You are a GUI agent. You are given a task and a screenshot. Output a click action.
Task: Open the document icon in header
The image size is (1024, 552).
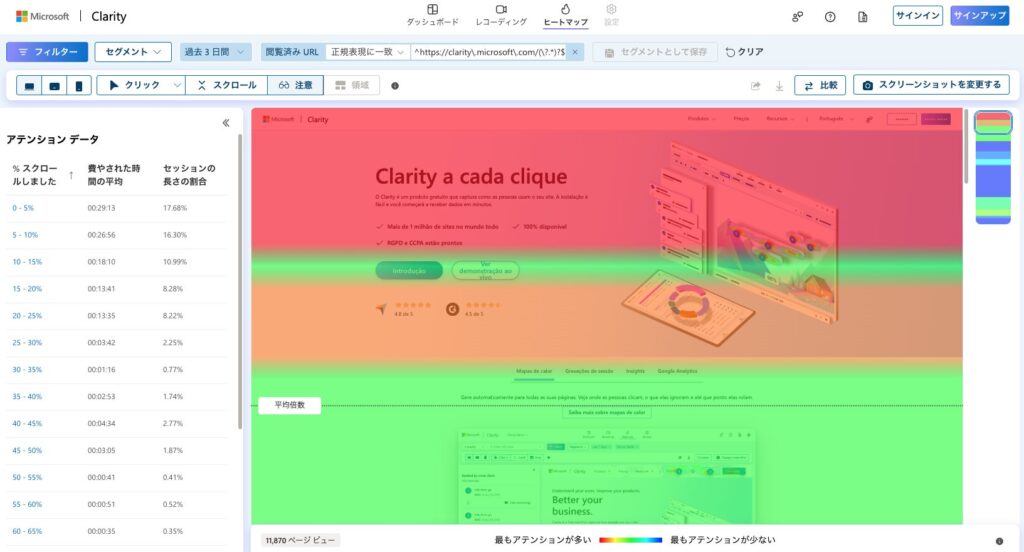(863, 17)
